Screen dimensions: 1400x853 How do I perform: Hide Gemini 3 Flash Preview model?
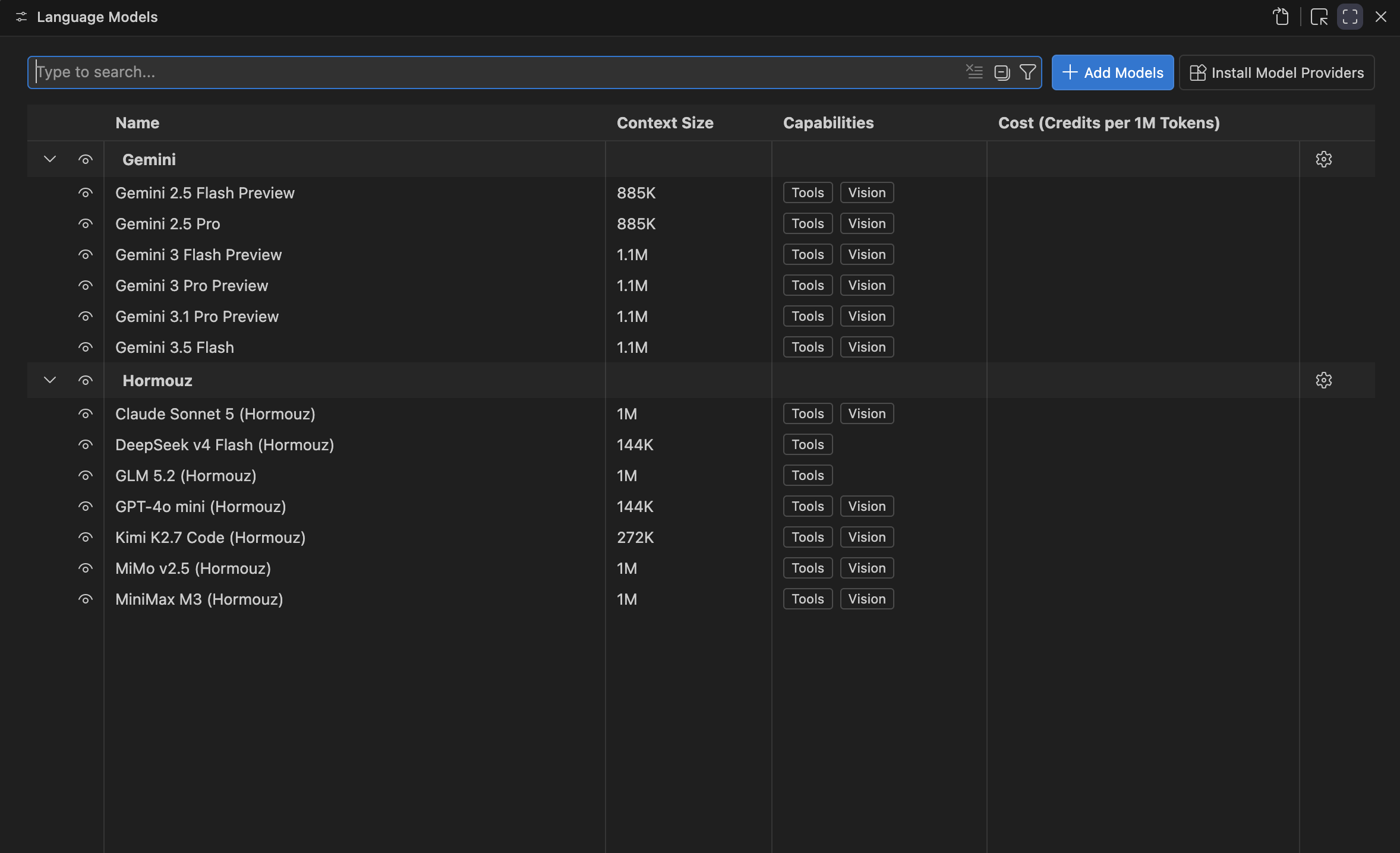(x=86, y=254)
